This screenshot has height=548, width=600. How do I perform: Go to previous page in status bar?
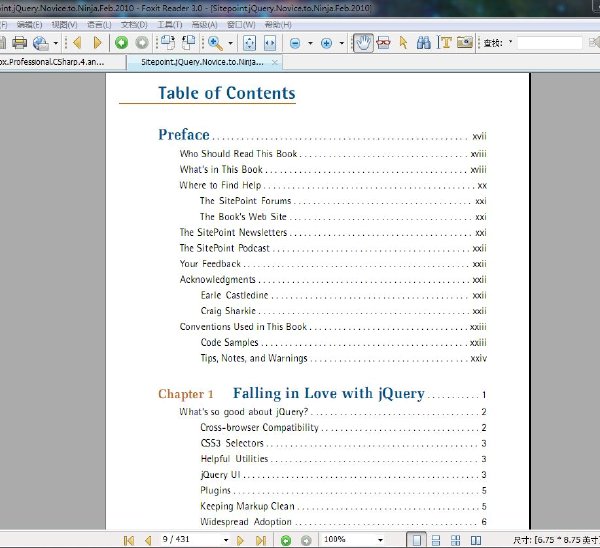tap(148, 540)
